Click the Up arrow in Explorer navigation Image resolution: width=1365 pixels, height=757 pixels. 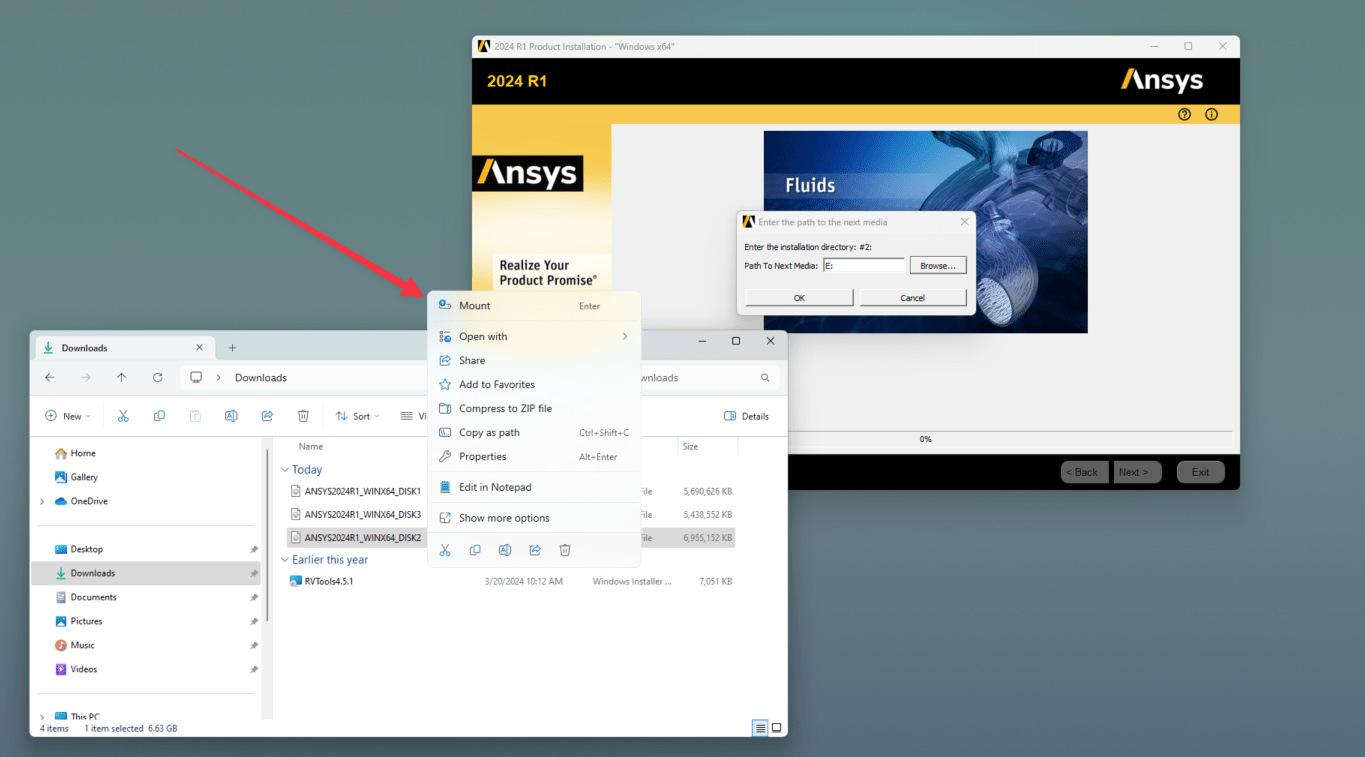121,377
